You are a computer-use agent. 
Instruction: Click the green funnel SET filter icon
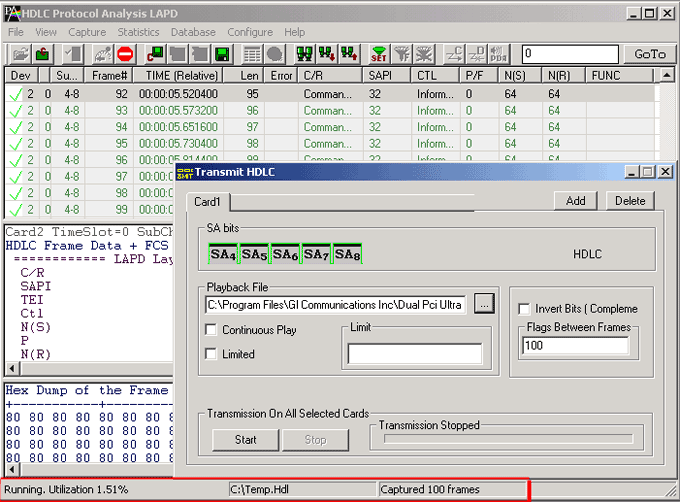click(x=379, y=55)
